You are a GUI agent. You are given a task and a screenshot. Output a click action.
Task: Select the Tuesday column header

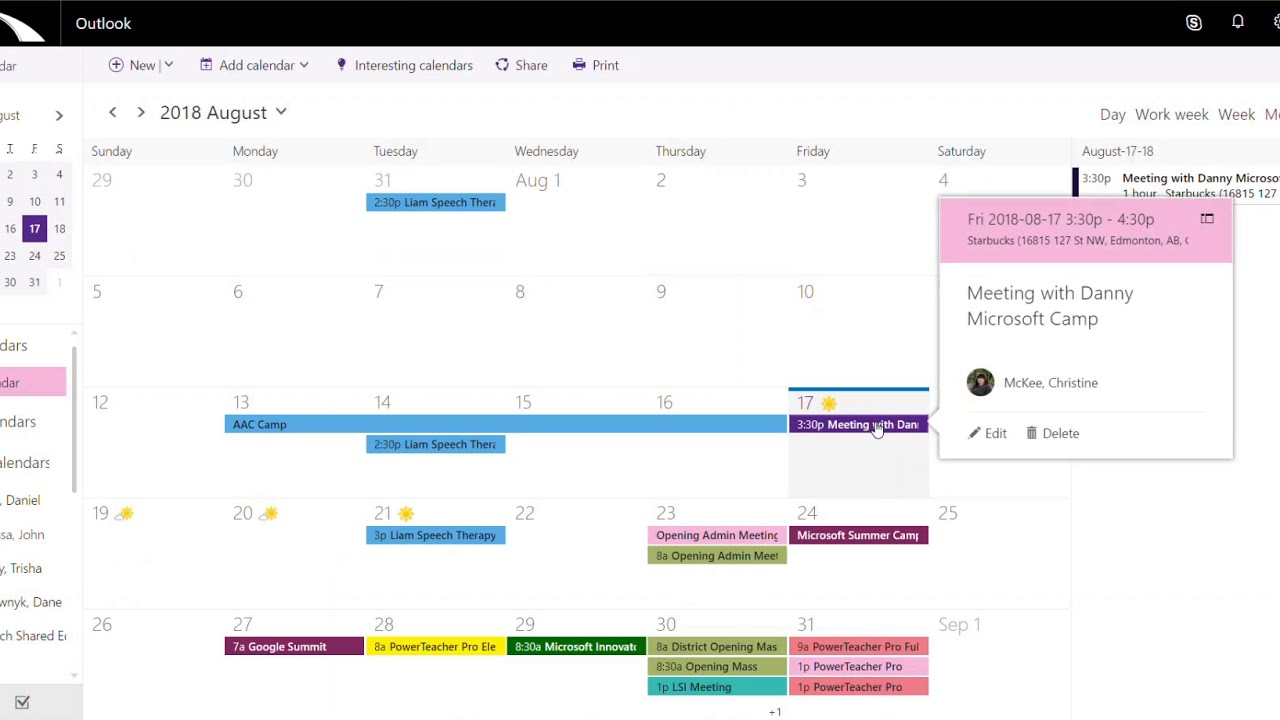(395, 151)
